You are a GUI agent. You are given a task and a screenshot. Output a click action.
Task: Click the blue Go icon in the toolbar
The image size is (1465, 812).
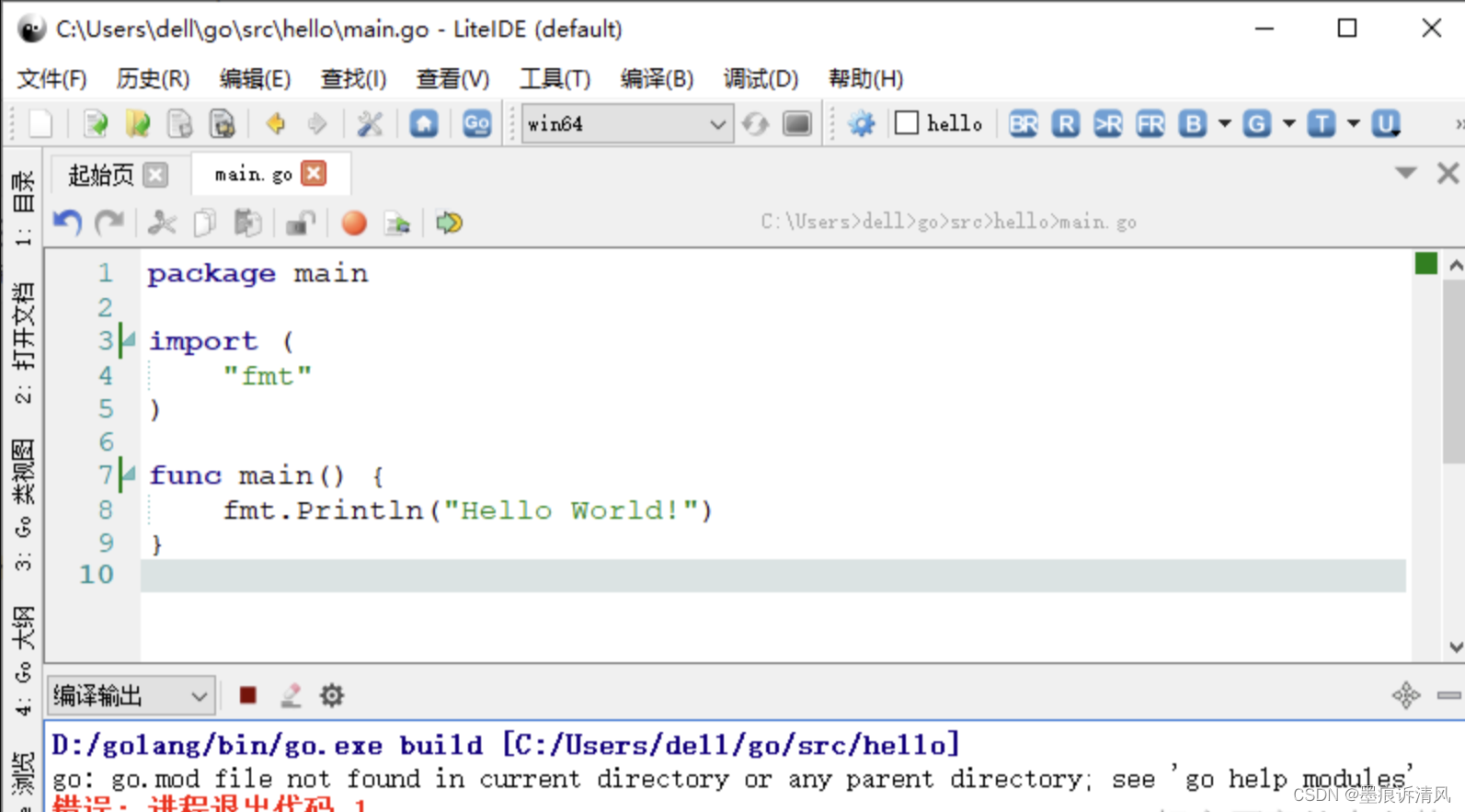coord(476,123)
